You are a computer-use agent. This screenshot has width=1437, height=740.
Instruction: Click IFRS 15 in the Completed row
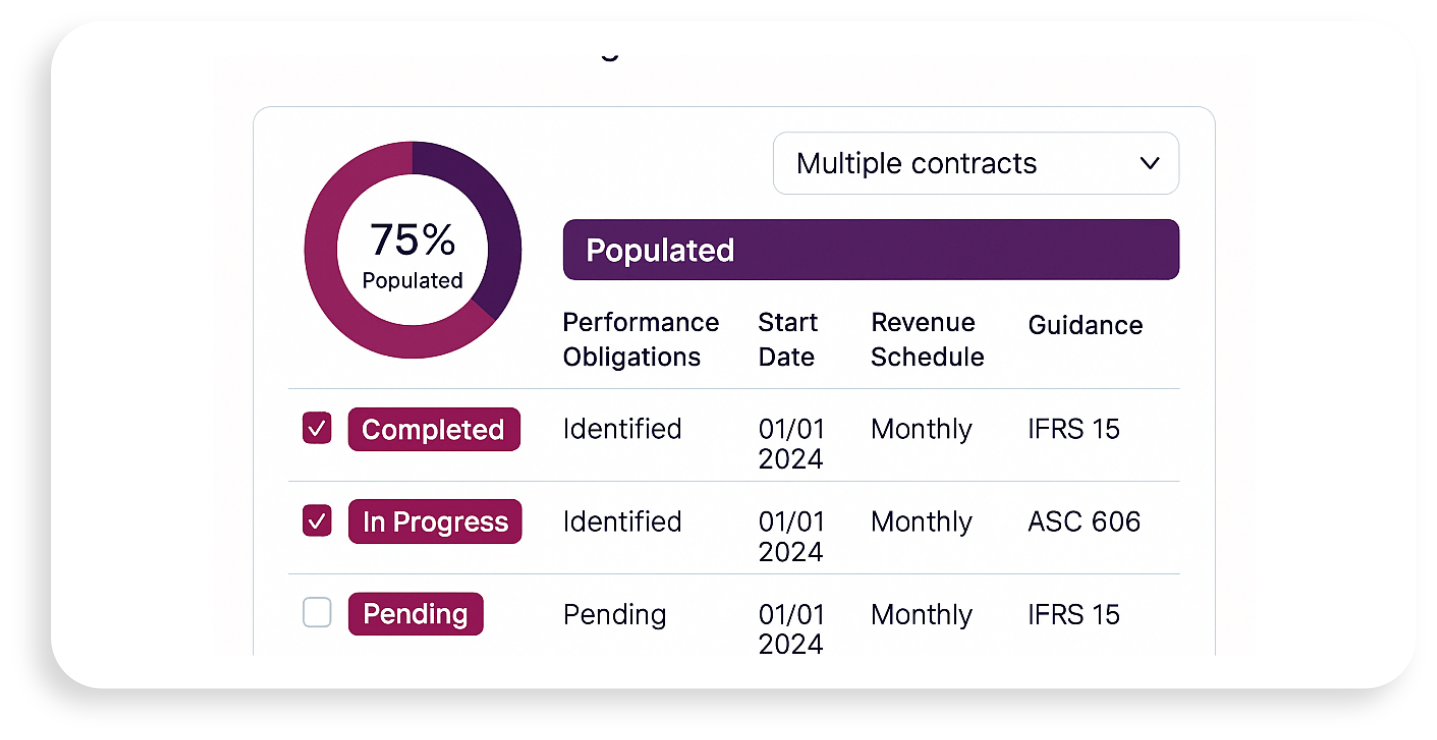coord(1073,429)
